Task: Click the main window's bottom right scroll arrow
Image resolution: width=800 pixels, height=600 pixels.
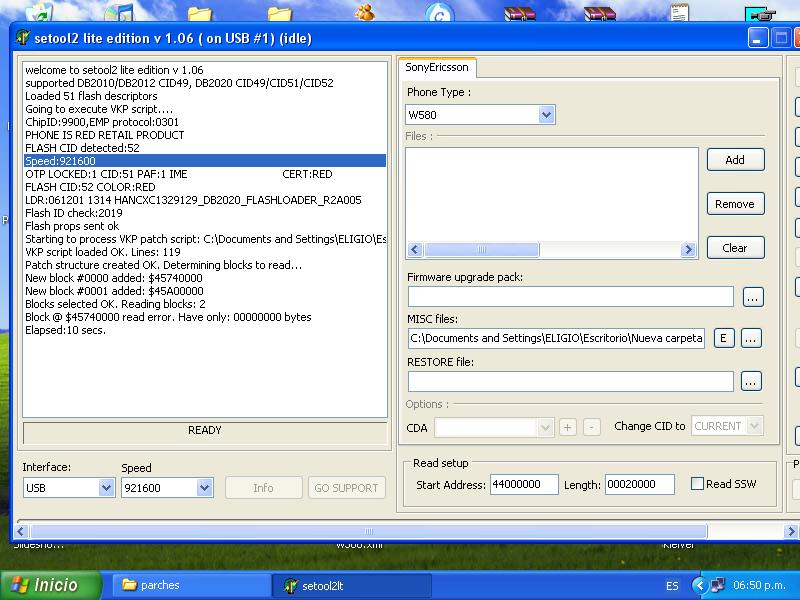Action: (x=791, y=531)
